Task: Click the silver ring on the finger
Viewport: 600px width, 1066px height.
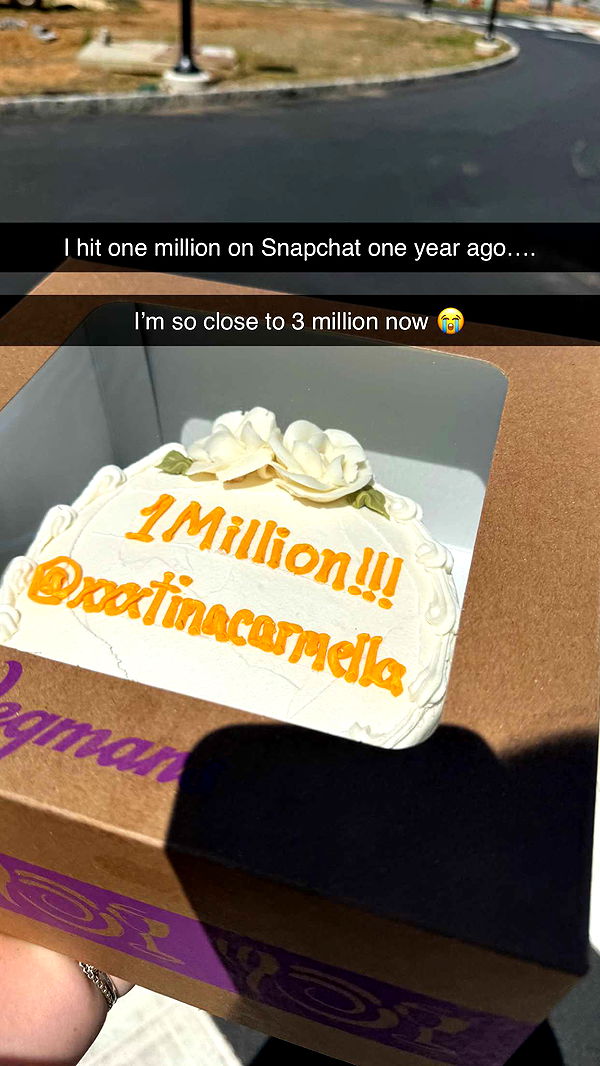Action: pos(101,984)
